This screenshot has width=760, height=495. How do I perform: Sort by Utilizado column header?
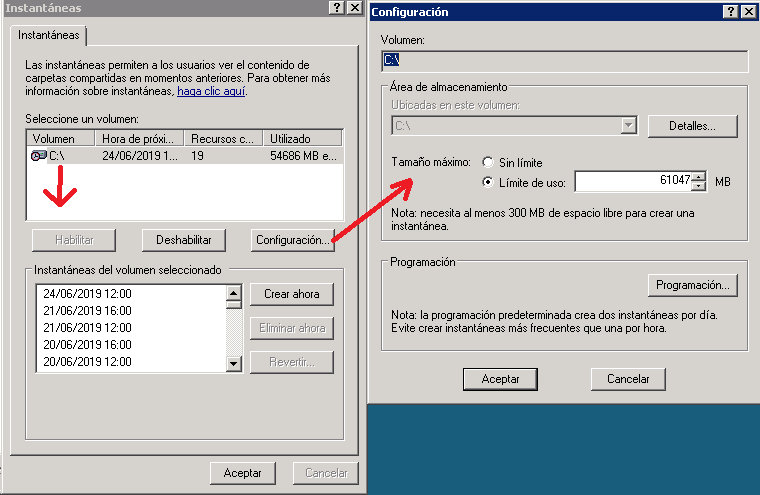point(302,139)
